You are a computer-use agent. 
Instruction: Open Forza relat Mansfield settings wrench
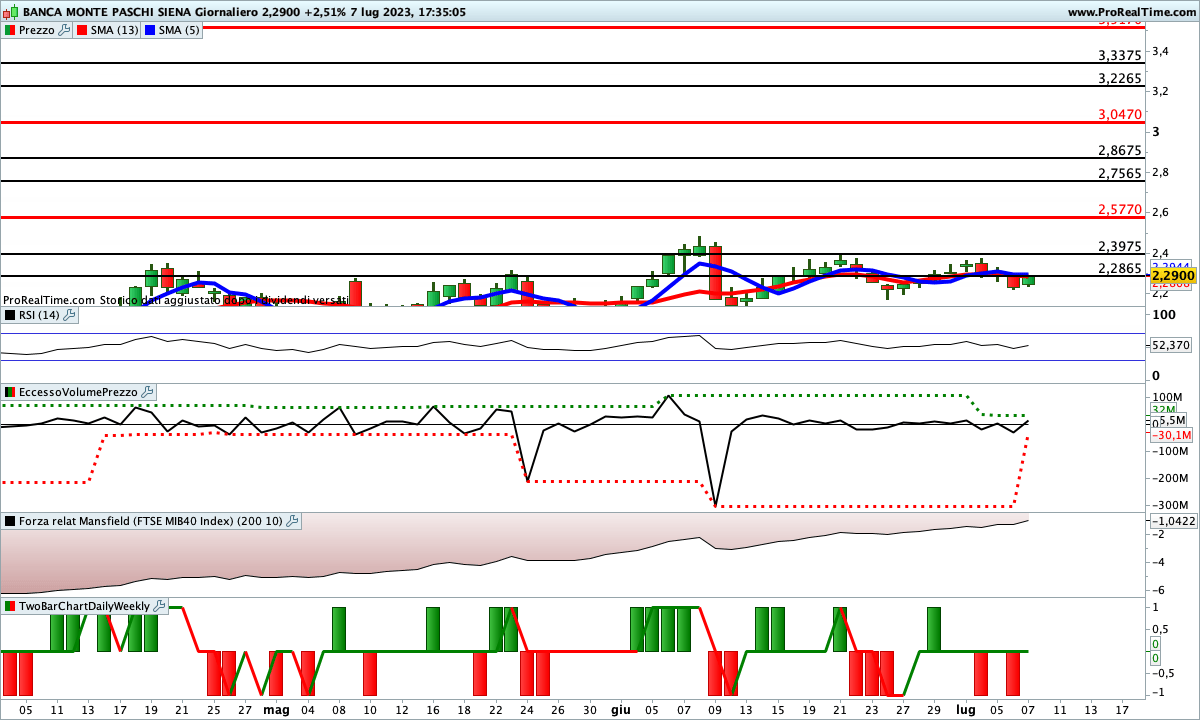[292, 521]
